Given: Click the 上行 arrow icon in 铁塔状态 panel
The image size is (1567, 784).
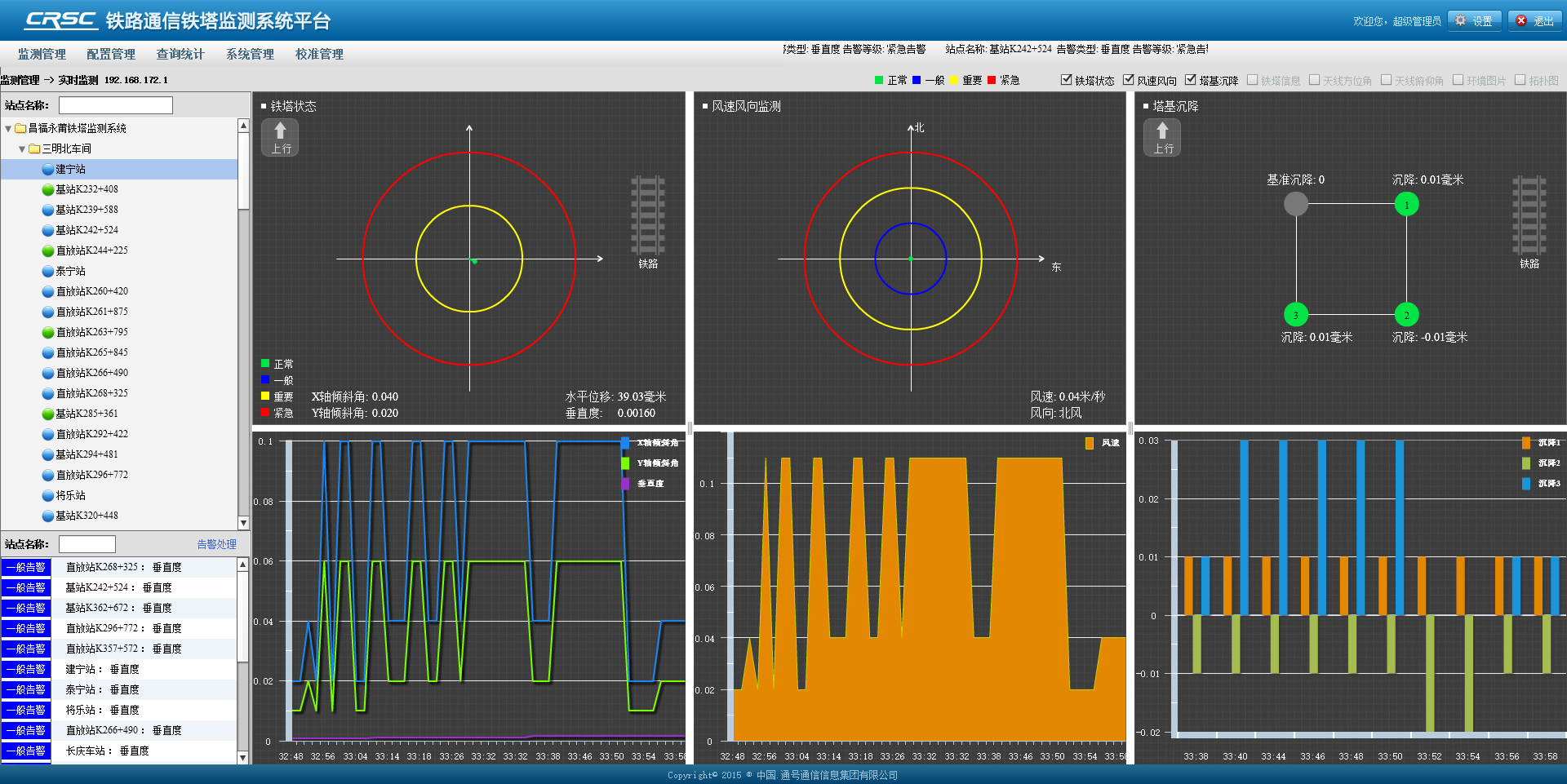Looking at the screenshot, I should point(280,137).
